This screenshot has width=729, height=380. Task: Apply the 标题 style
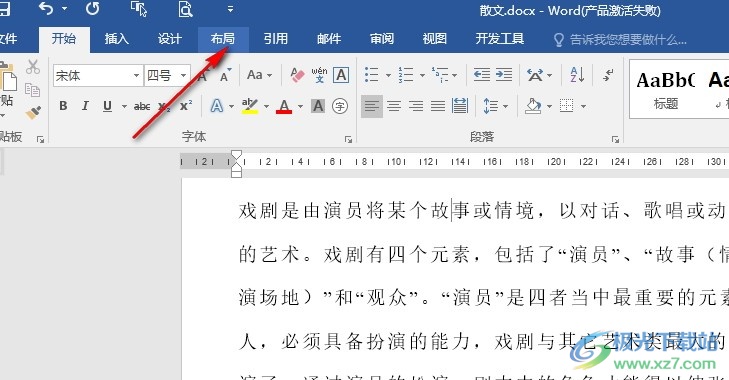pyautogui.click(x=666, y=90)
